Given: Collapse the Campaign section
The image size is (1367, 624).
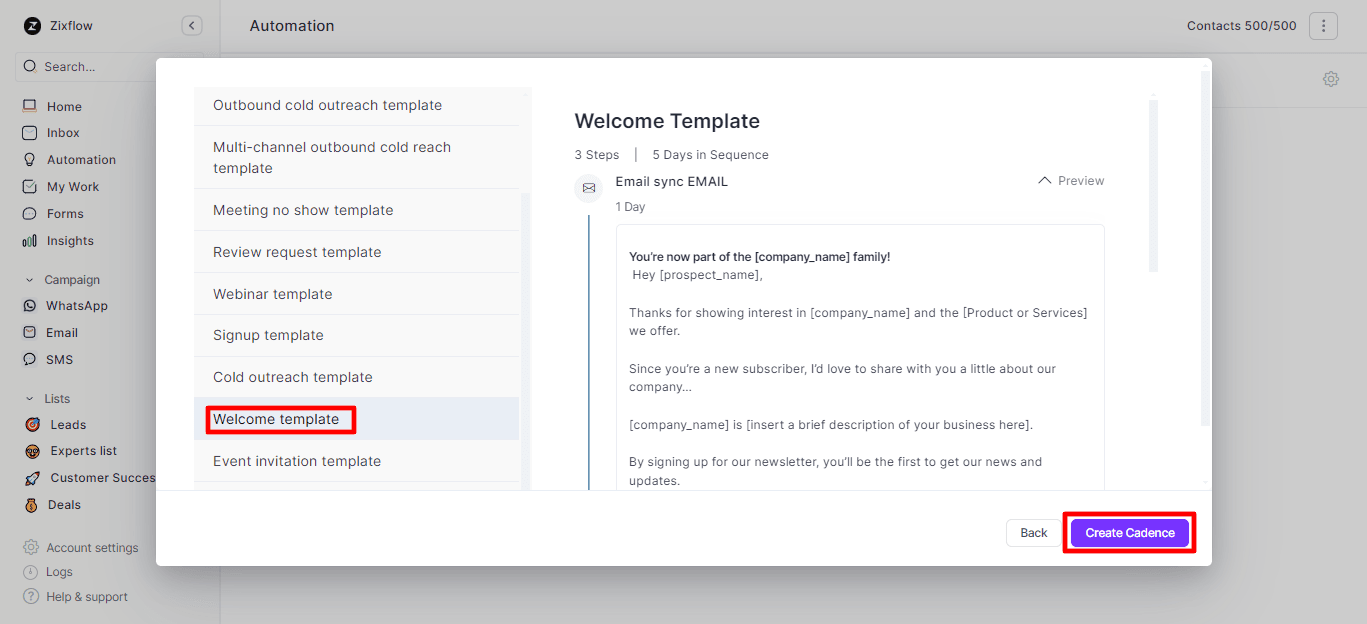Looking at the screenshot, I should click(29, 280).
